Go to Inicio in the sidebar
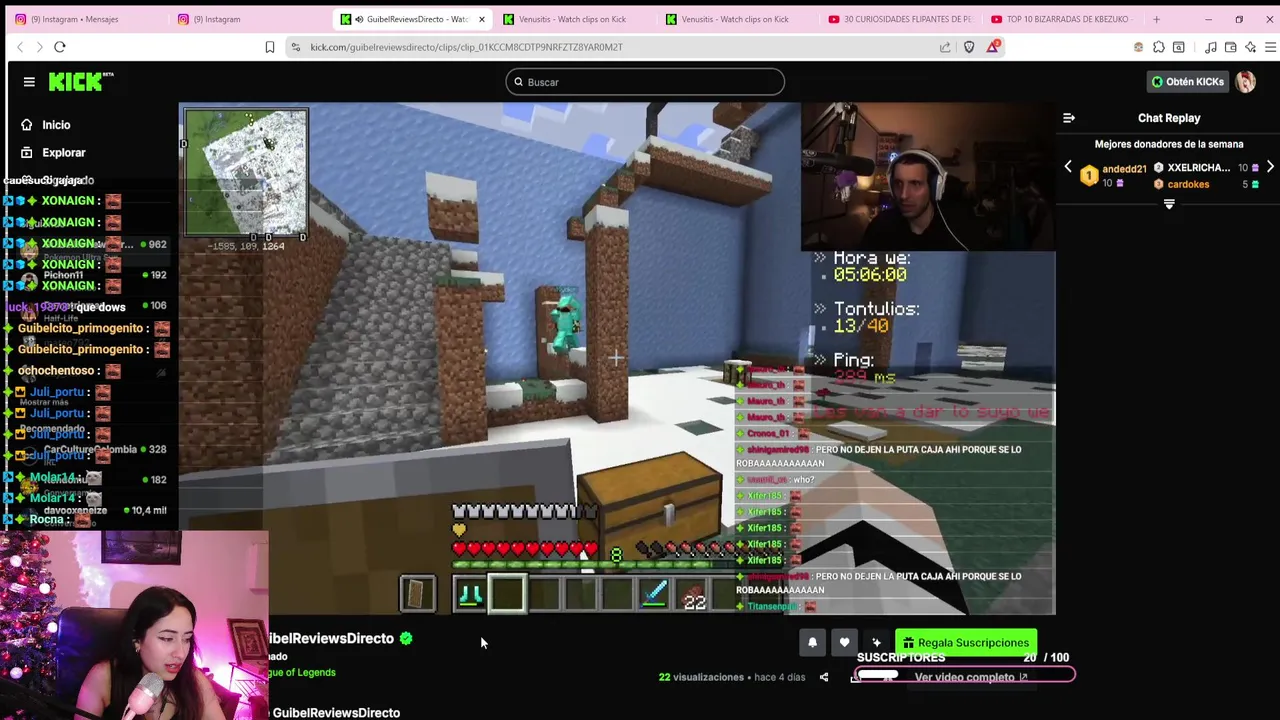 click(56, 125)
